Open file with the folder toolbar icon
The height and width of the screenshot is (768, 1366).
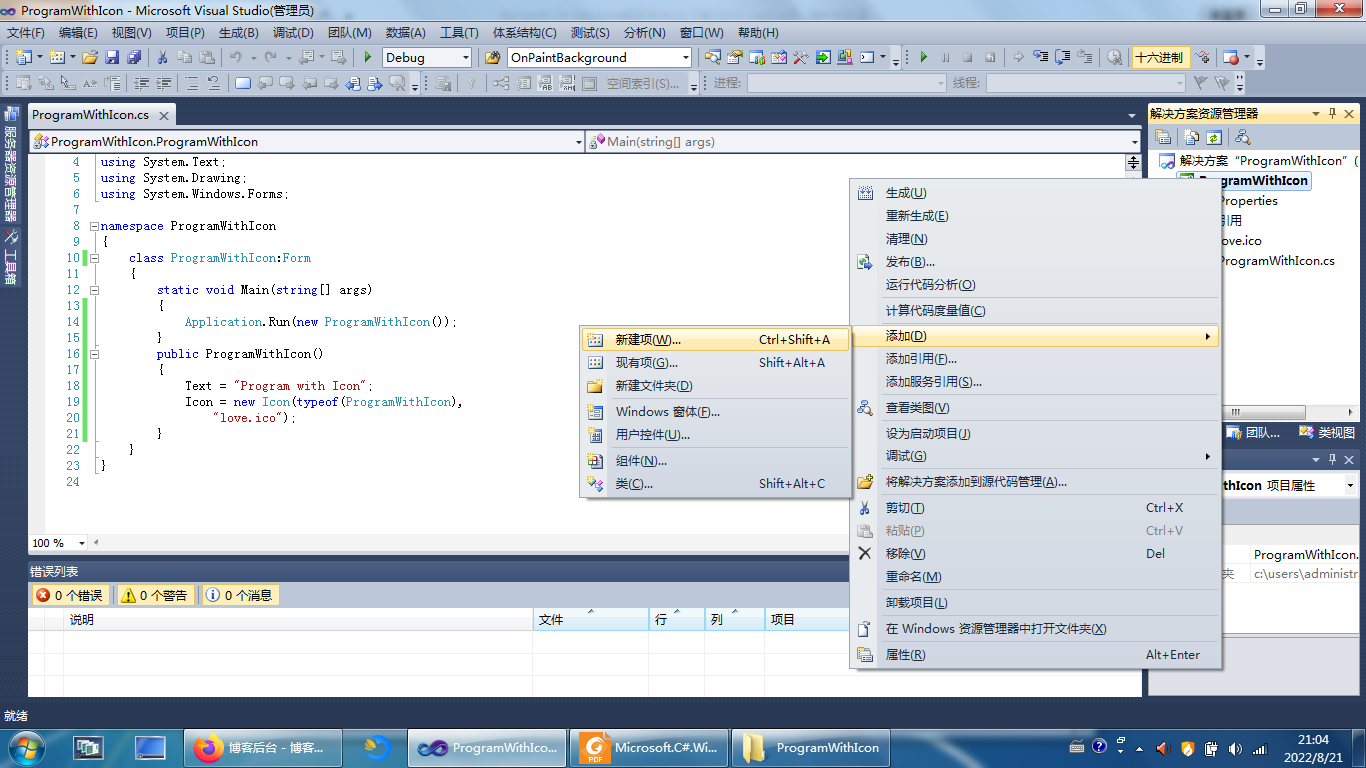pos(90,57)
